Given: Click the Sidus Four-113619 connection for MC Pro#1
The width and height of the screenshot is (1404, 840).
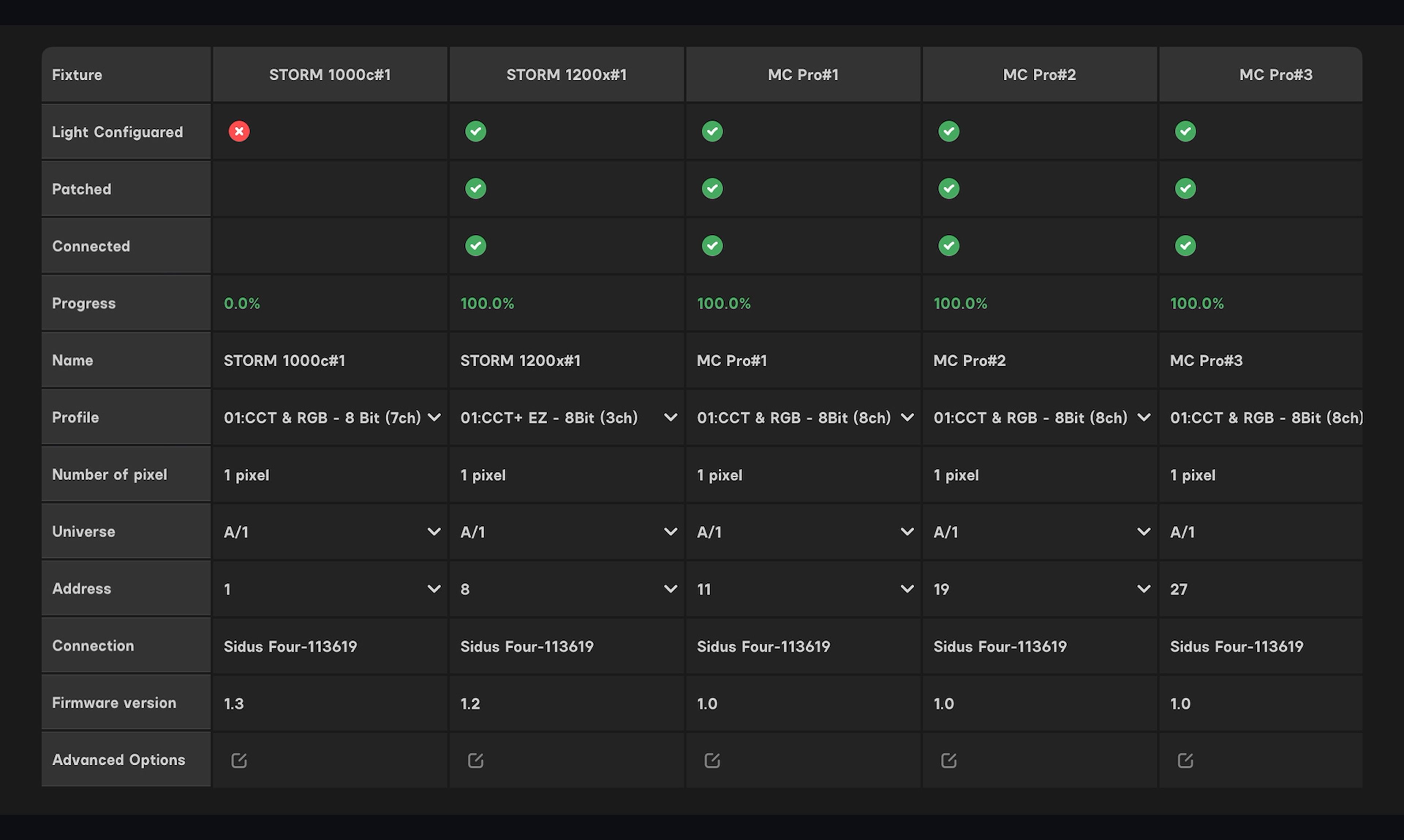Looking at the screenshot, I should [763, 646].
